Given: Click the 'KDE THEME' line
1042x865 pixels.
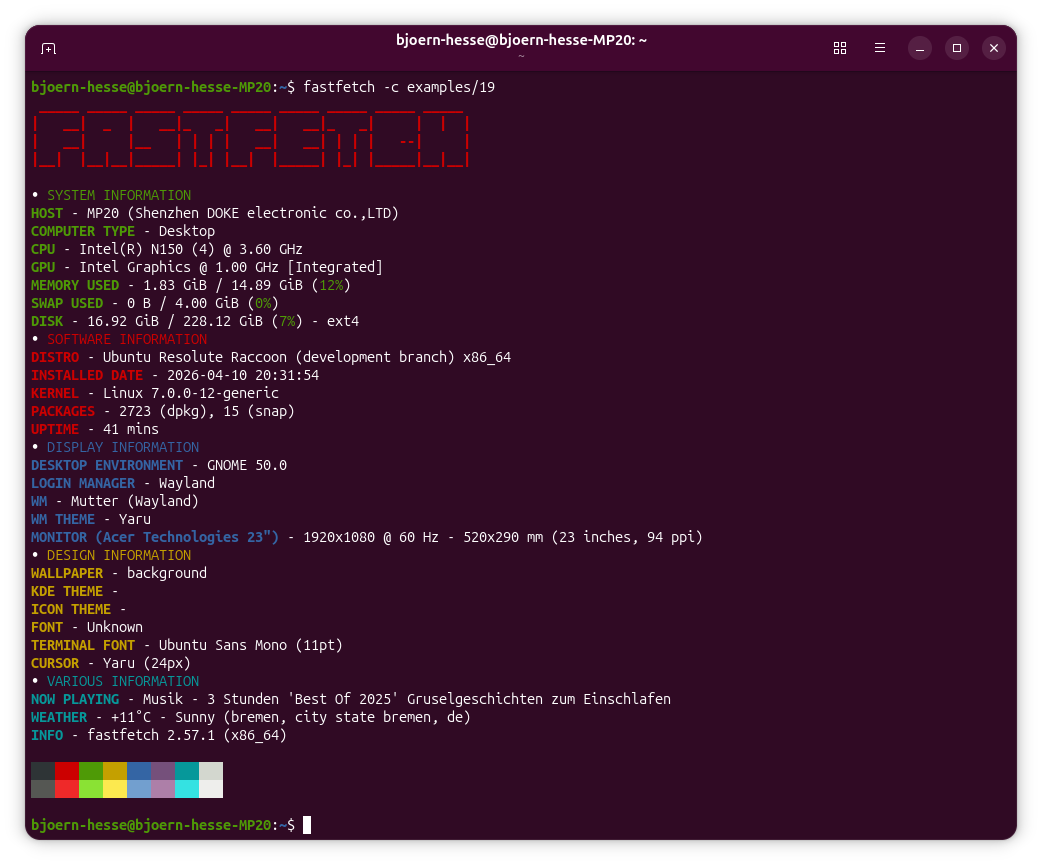Looking at the screenshot, I should [74, 591].
